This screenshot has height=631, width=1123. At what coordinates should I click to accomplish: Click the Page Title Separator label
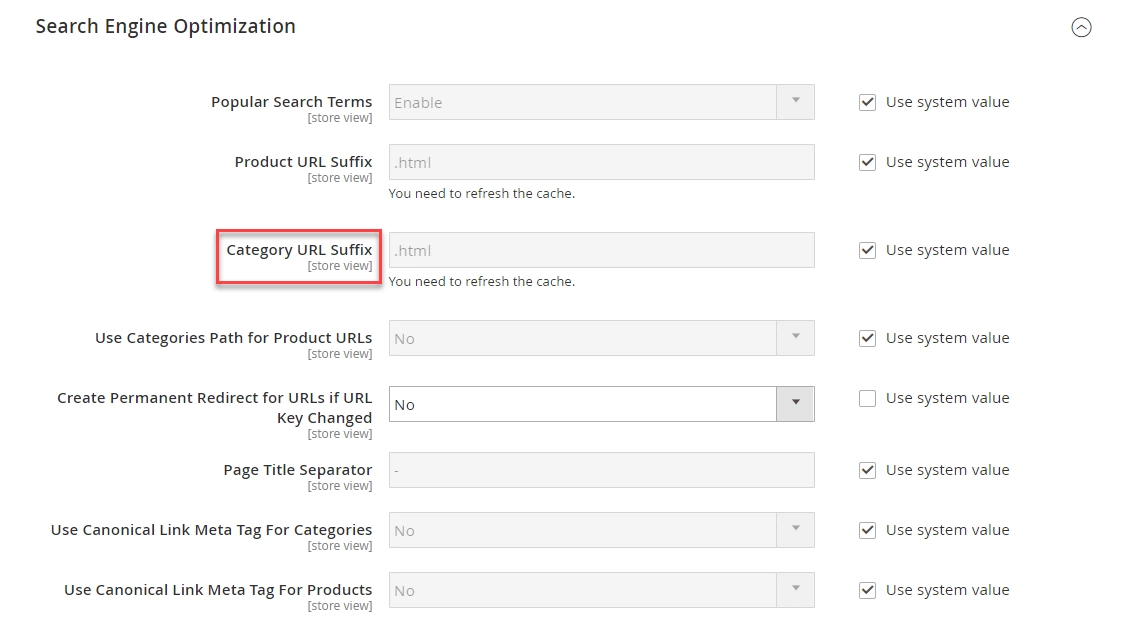tap(298, 470)
